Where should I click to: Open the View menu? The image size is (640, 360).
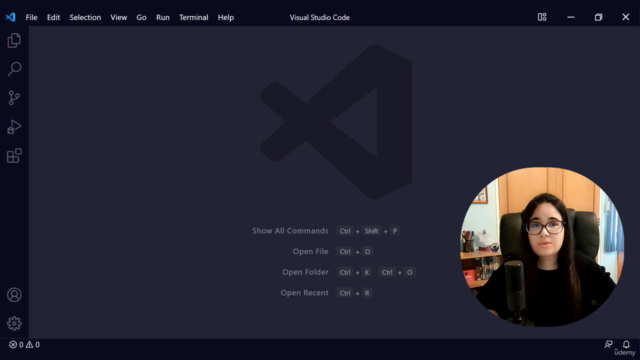[119, 17]
